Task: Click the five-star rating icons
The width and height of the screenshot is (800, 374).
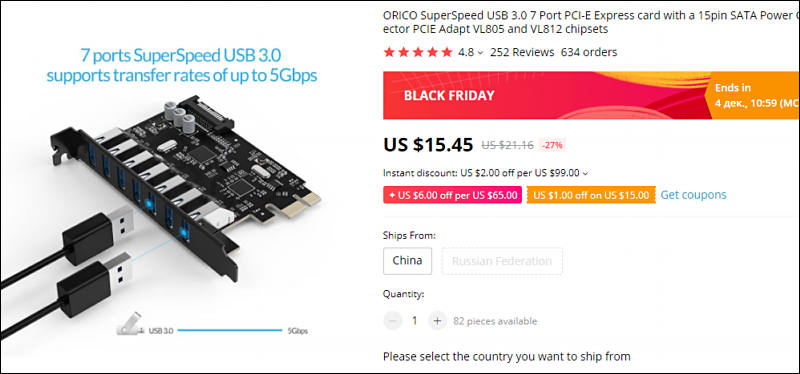Action: point(418,52)
